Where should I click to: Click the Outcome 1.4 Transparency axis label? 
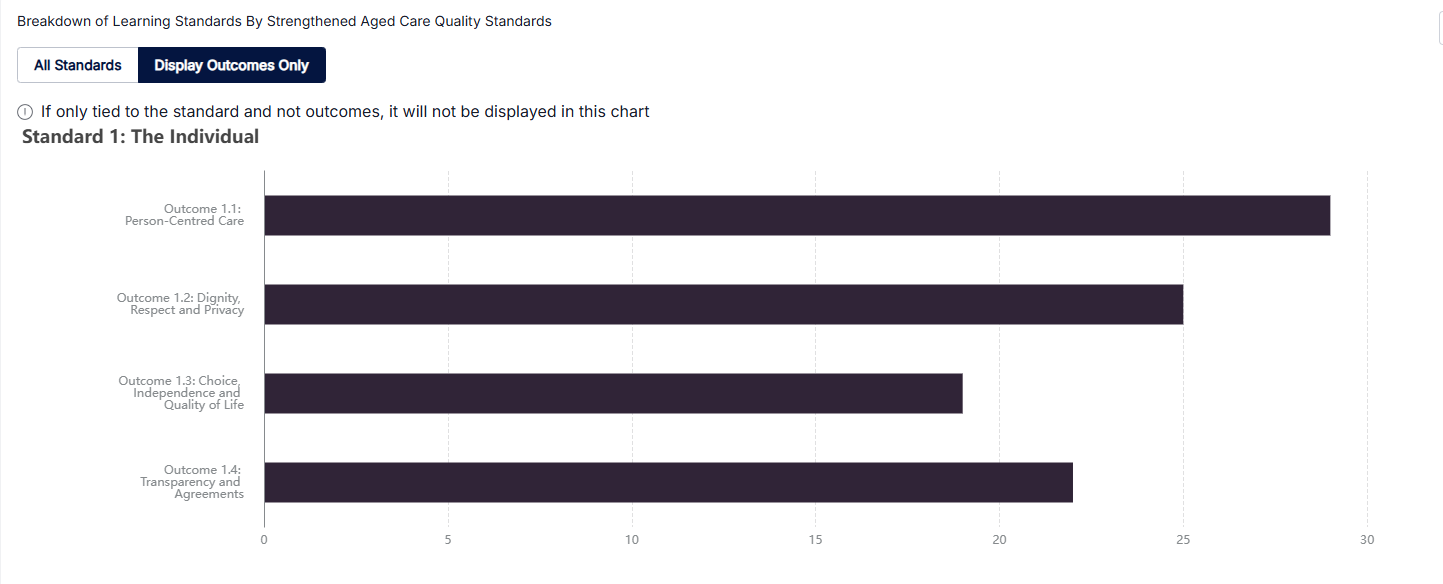(193, 482)
